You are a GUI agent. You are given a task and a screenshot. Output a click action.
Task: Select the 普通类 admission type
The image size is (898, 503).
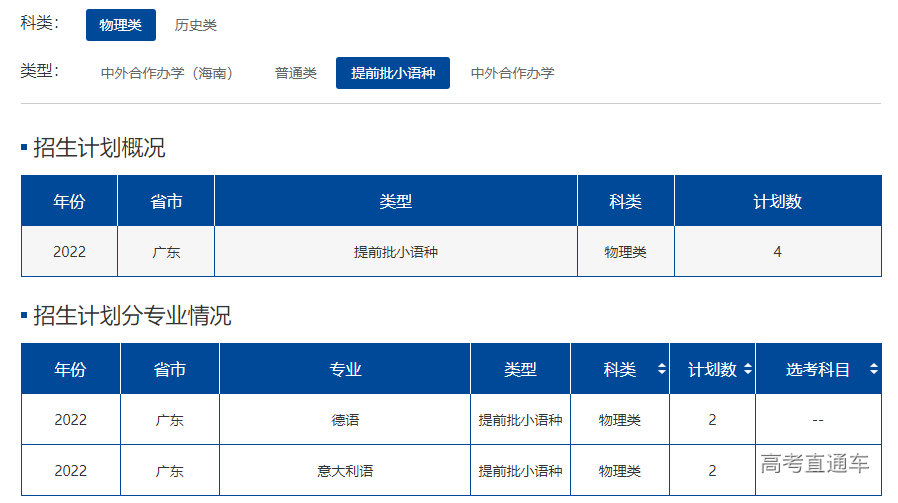pyautogui.click(x=295, y=73)
